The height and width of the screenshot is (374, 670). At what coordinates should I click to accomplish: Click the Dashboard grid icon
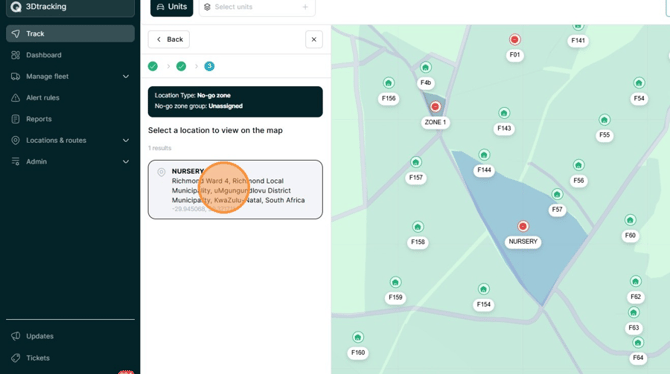(15, 55)
